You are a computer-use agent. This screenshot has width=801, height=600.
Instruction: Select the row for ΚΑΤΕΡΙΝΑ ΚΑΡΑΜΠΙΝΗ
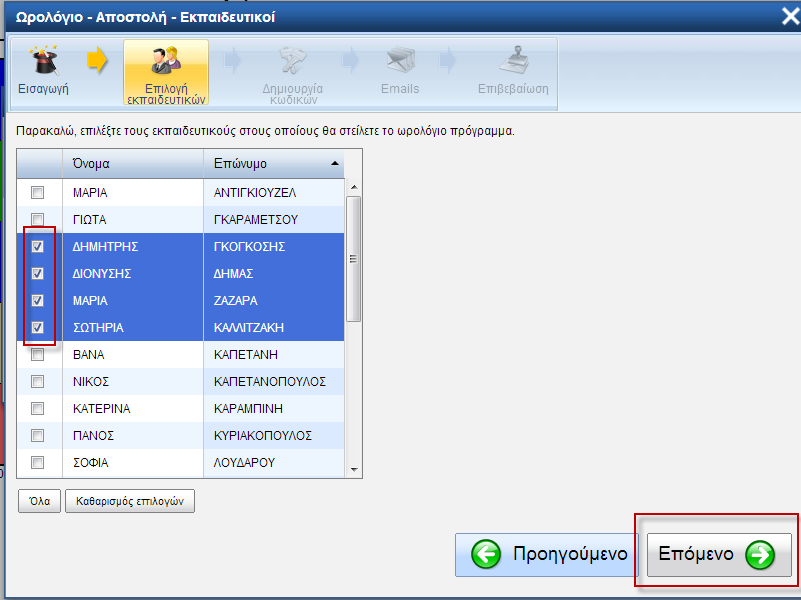[200, 408]
